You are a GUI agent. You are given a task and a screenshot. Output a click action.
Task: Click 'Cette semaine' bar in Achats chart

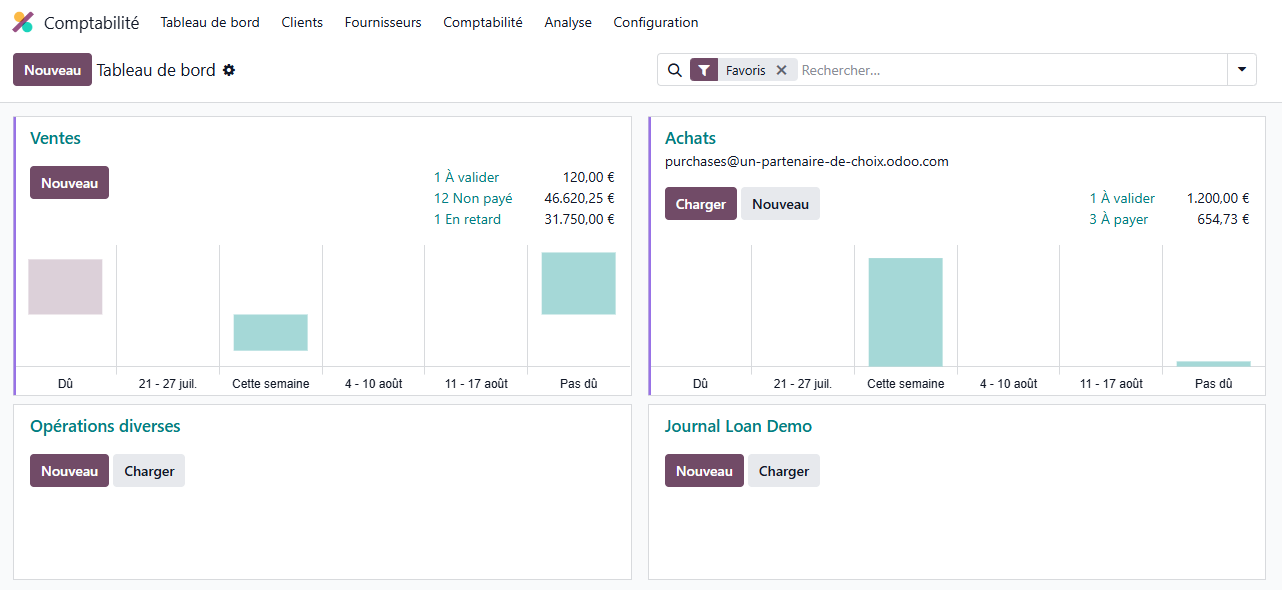(905, 312)
